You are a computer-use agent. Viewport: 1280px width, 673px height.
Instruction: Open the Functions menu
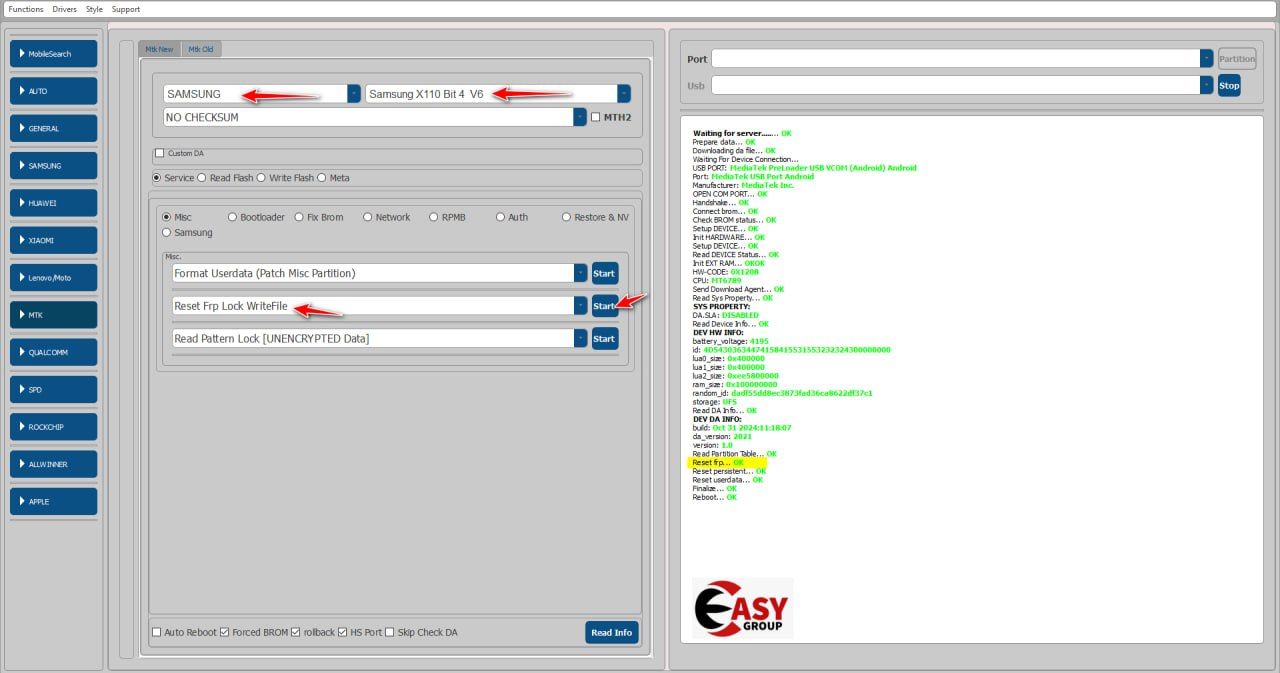[26, 9]
